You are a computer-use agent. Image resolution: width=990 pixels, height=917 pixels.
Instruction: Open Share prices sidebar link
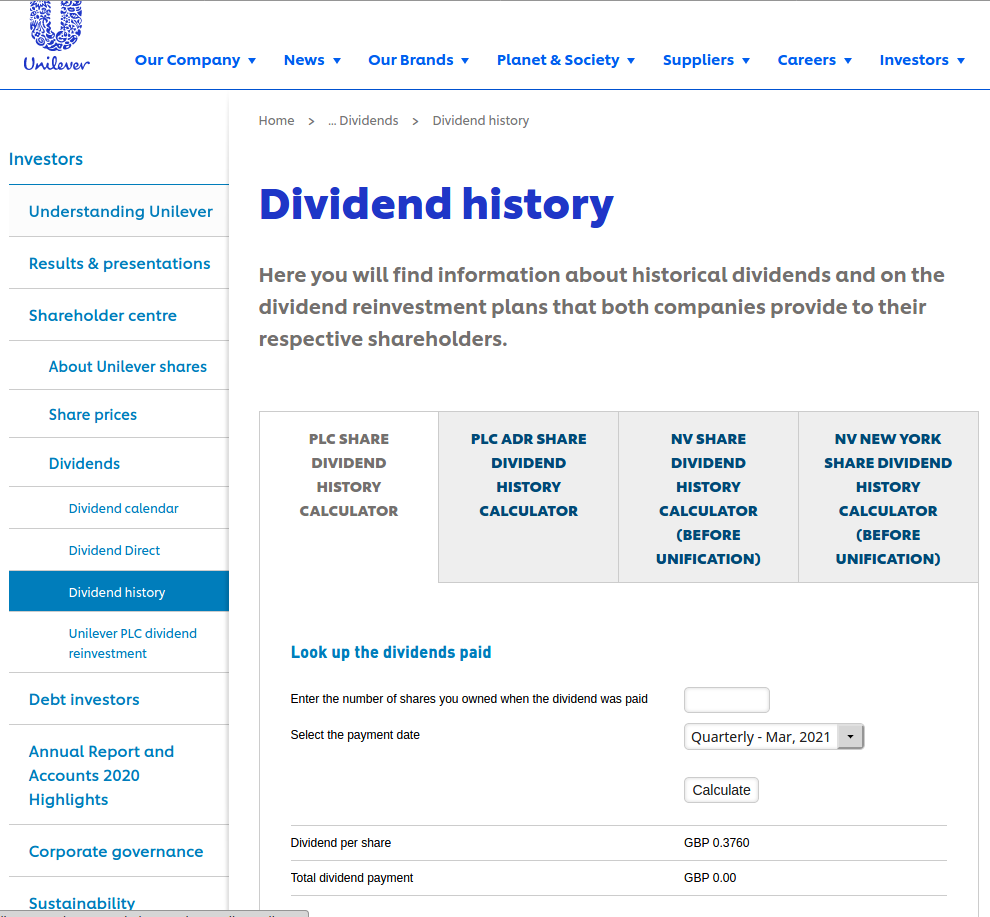coord(93,414)
